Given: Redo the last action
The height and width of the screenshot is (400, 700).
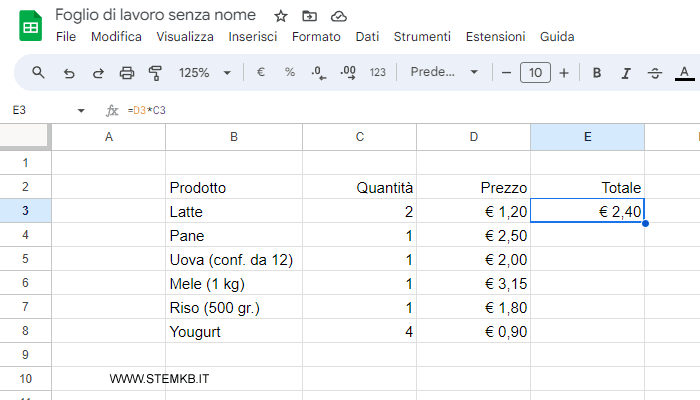Looking at the screenshot, I should point(97,72).
